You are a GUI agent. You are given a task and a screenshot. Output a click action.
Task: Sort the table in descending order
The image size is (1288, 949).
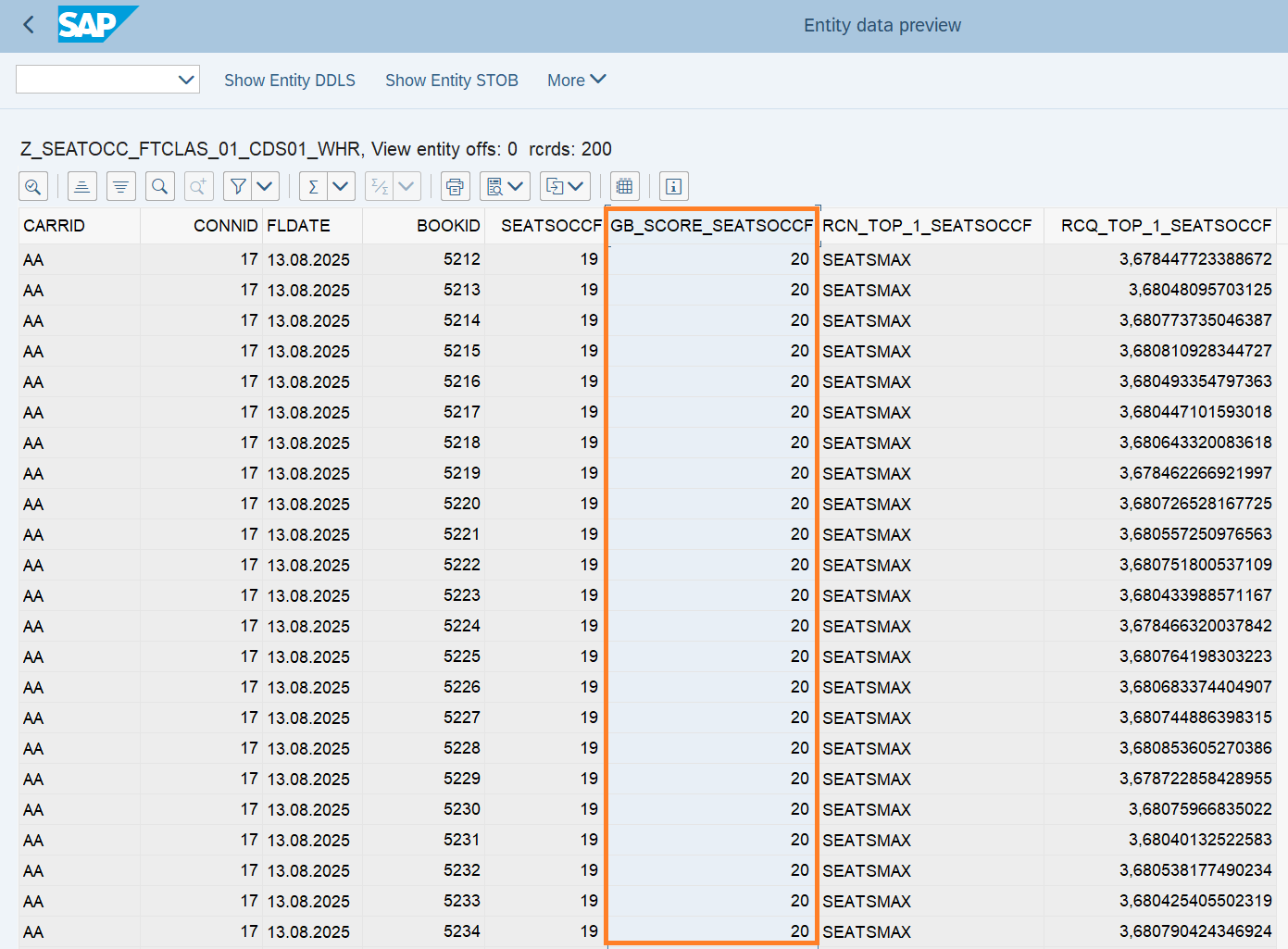[x=120, y=187]
